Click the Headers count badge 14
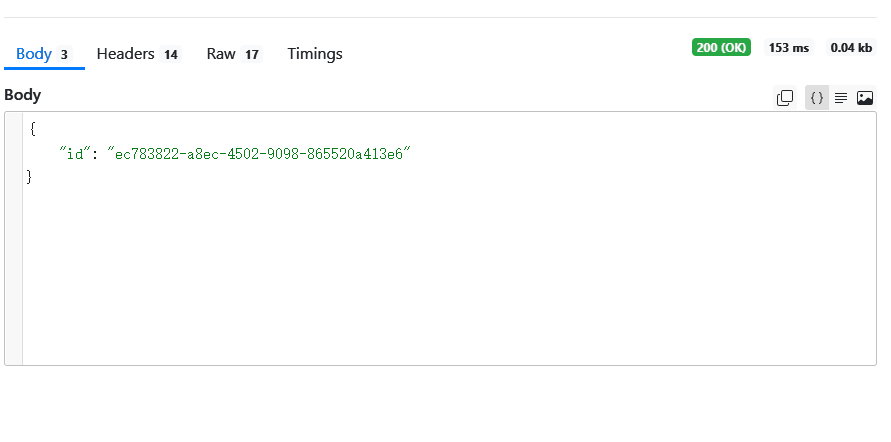The height and width of the screenshot is (442, 891). [171, 55]
